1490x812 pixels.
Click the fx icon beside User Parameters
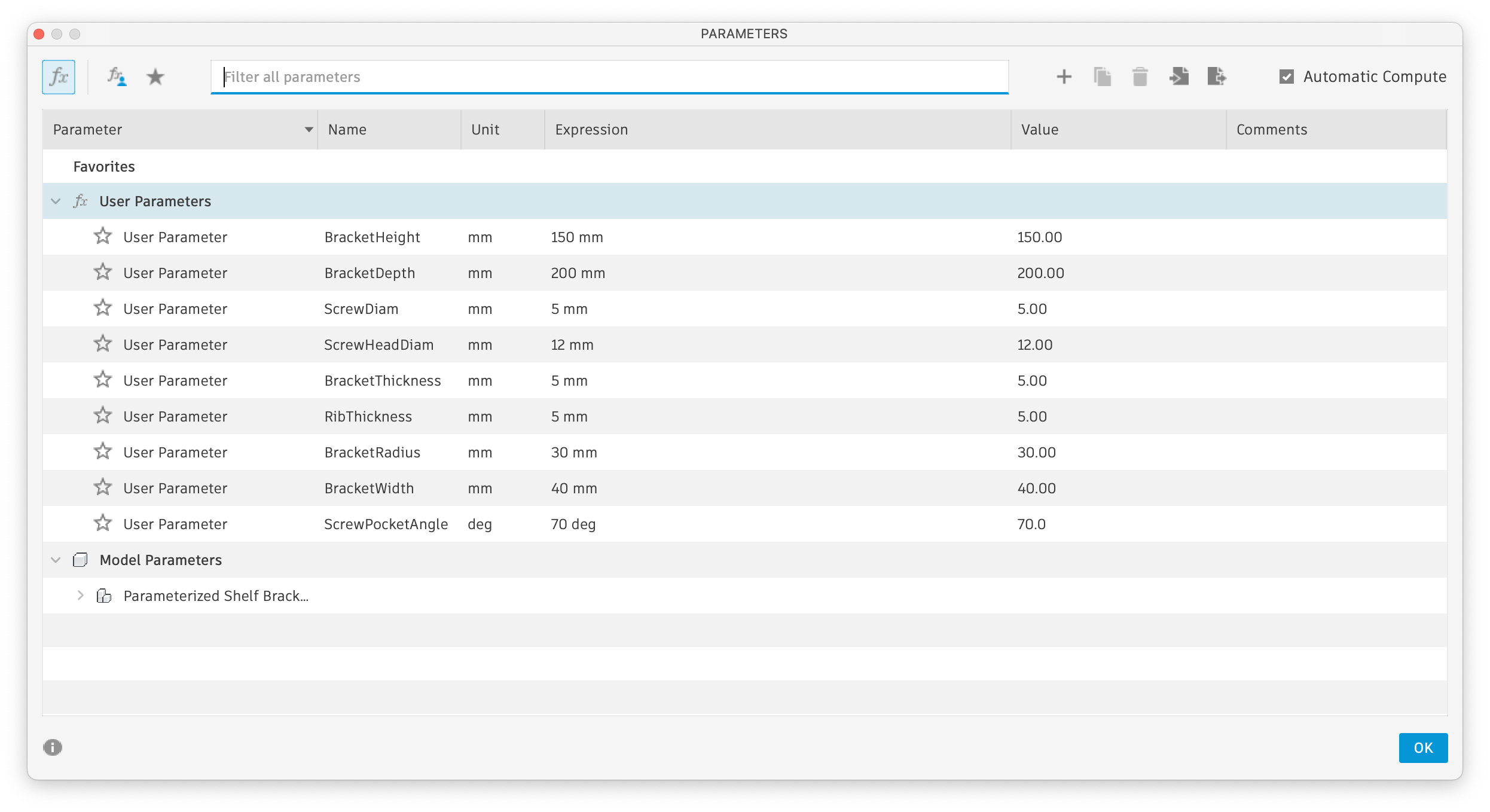tap(80, 201)
